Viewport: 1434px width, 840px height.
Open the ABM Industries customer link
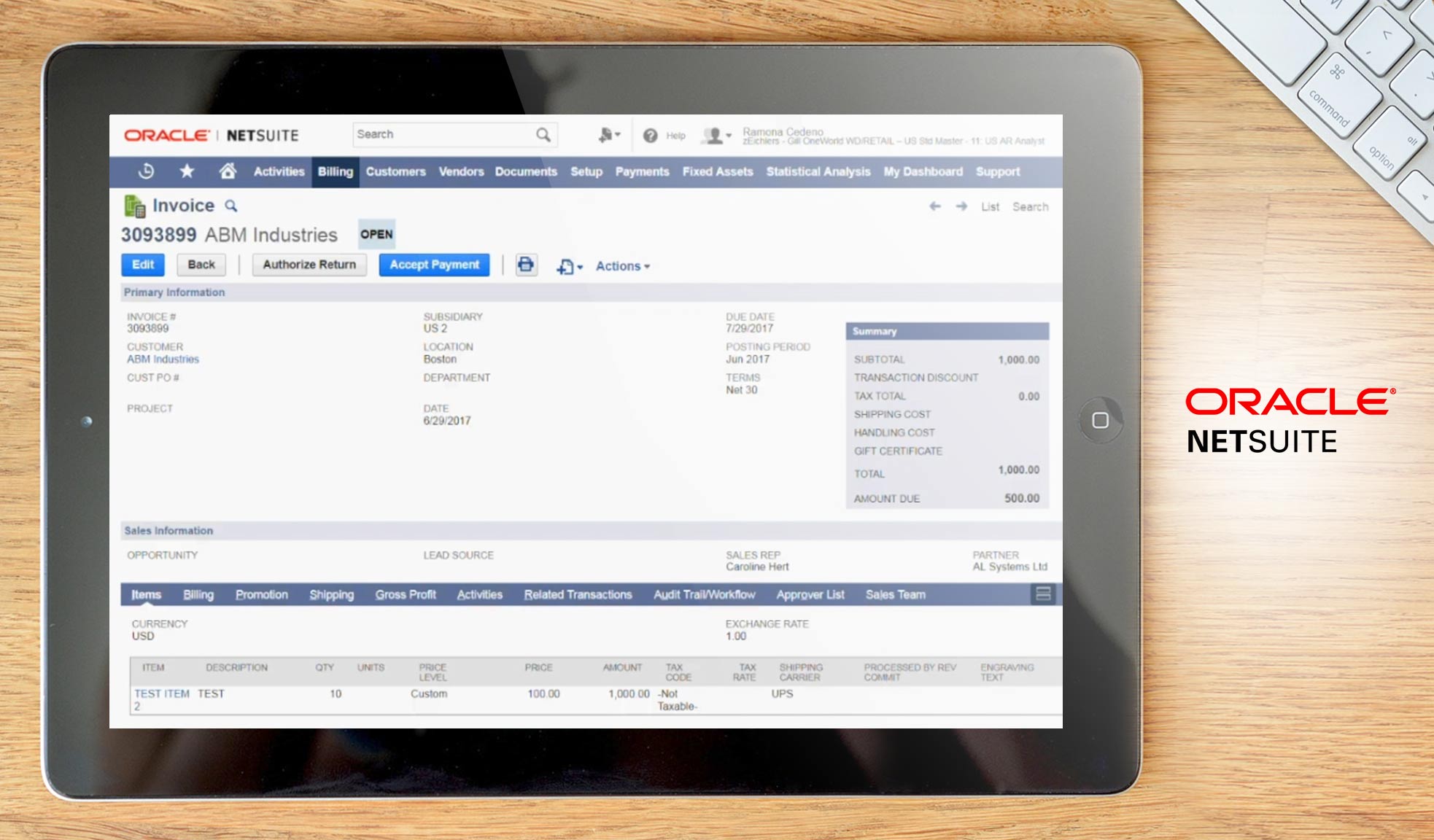[x=162, y=359]
